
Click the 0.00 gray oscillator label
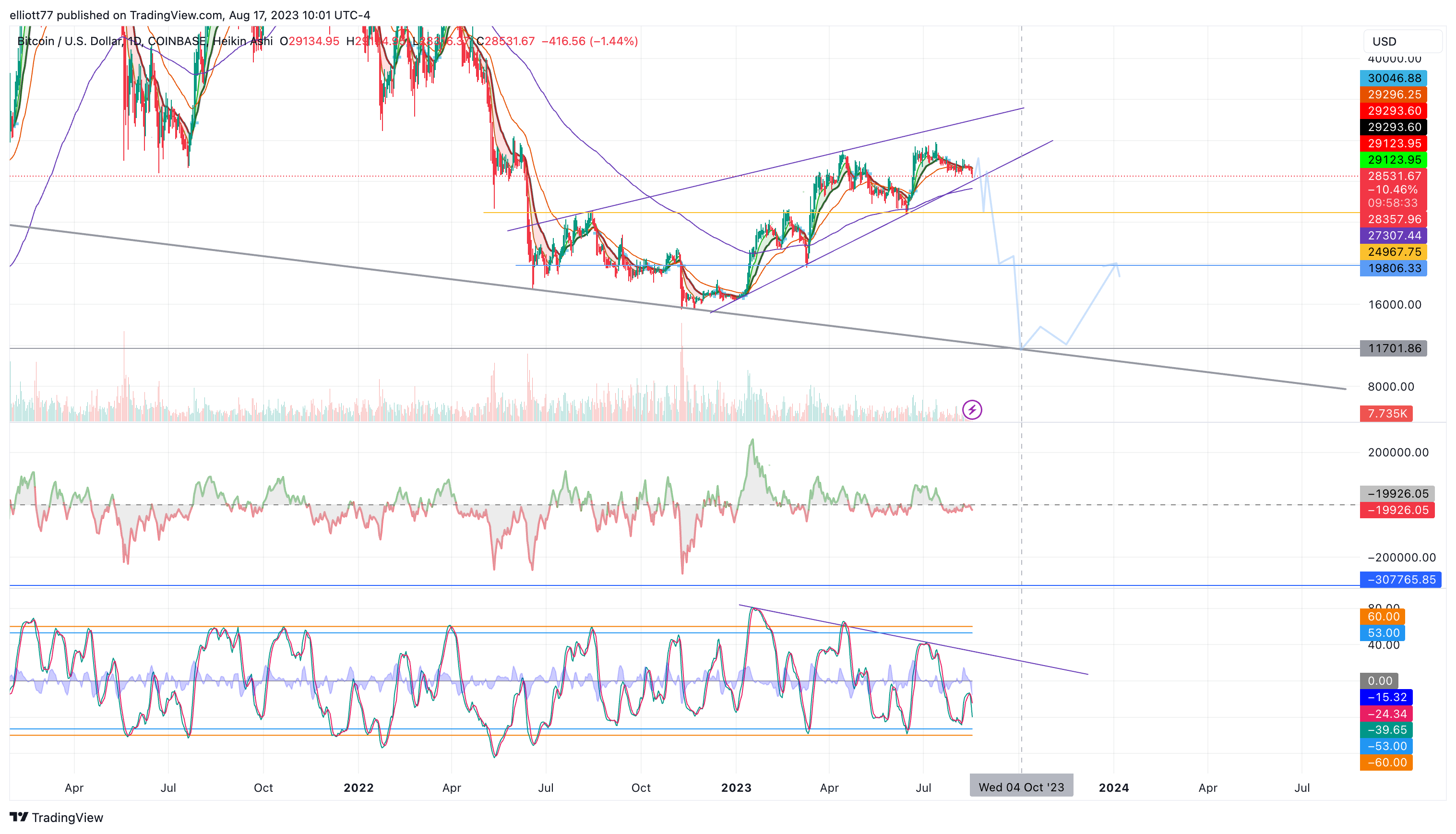[x=1379, y=680]
